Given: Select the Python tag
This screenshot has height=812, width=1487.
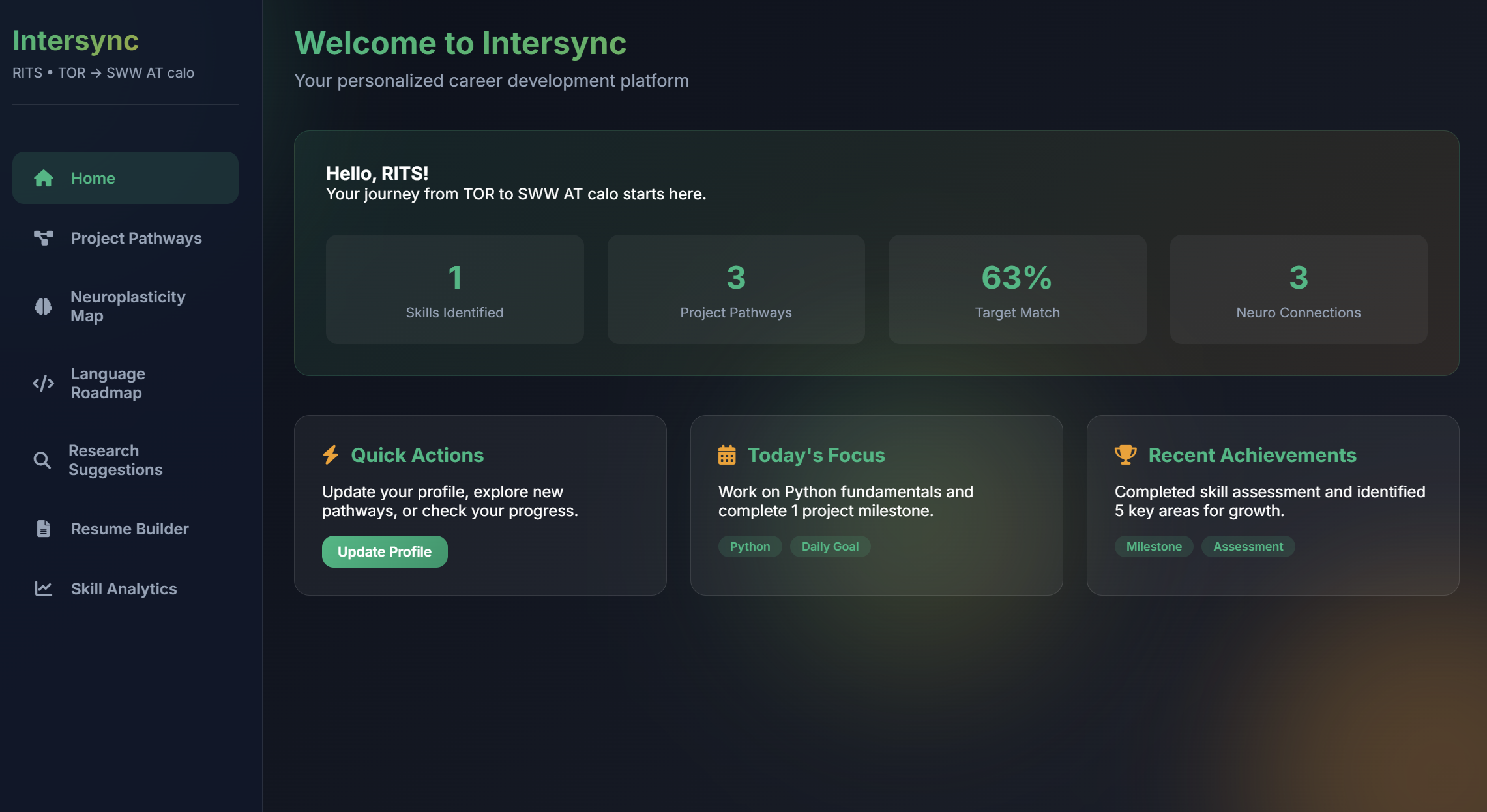Looking at the screenshot, I should click(x=750, y=546).
